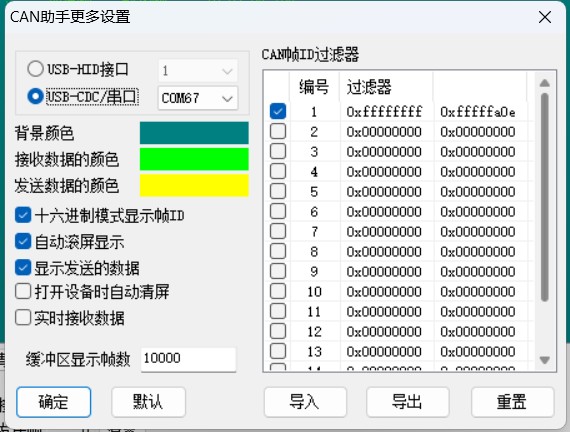Image resolution: width=570 pixels, height=432 pixels.
Task: Check filter row 7 checkbox
Action: [278, 231]
